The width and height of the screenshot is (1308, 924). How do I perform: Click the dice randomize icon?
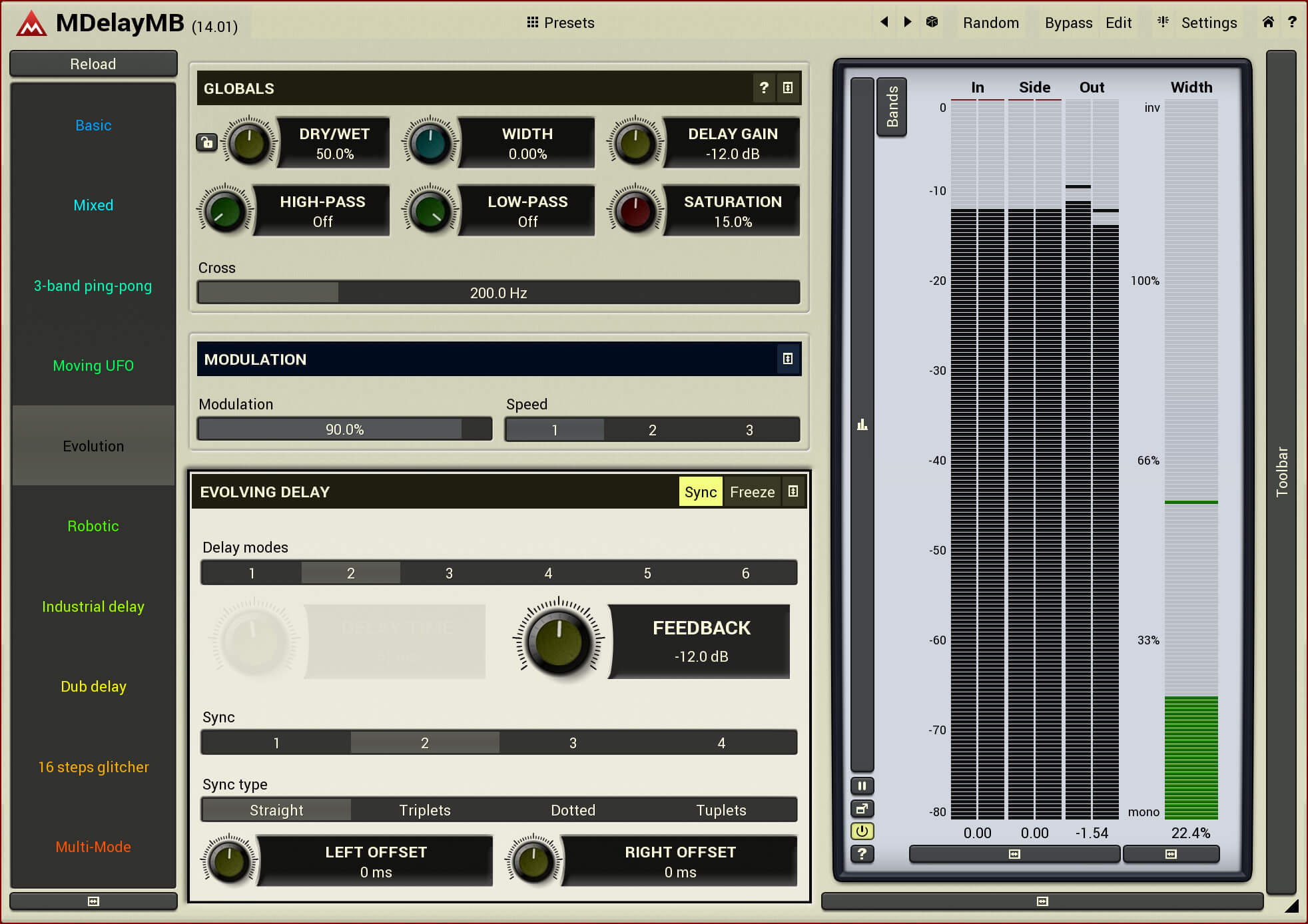(x=932, y=22)
